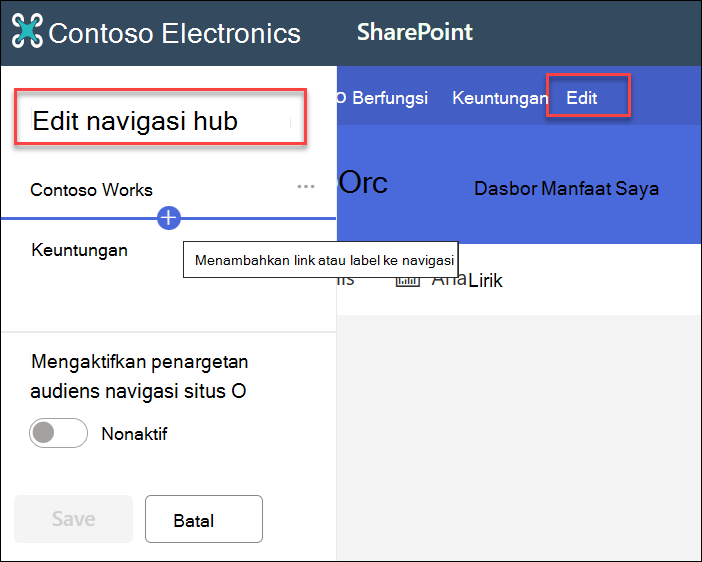Click Edit in the hub navigation bar

coord(582,98)
